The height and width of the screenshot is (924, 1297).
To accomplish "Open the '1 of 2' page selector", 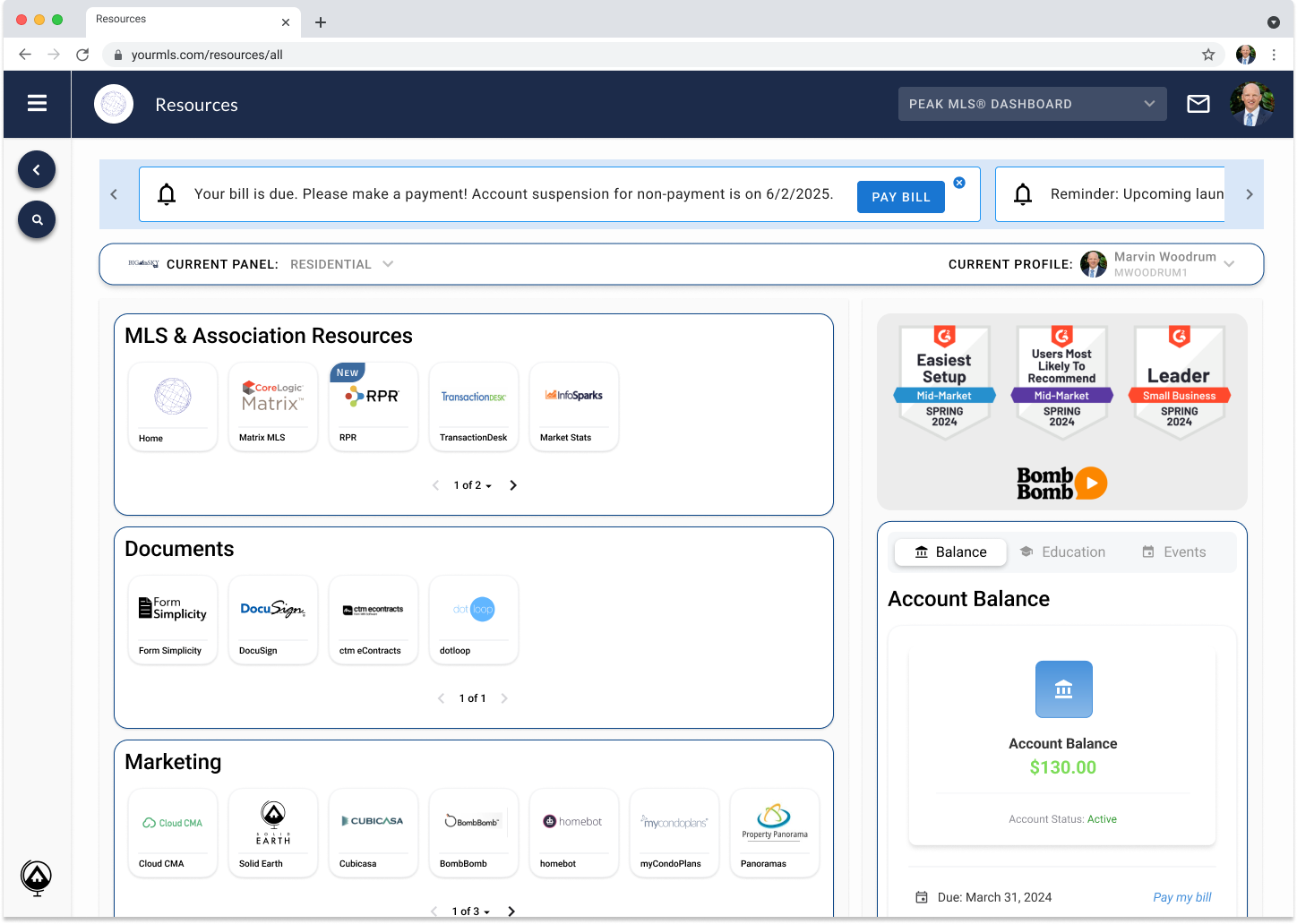I will tap(472, 485).
